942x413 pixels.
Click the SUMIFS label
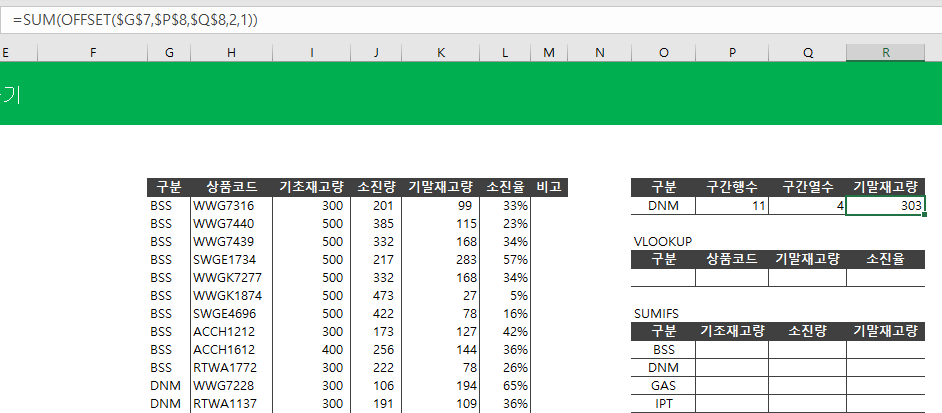(x=657, y=314)
